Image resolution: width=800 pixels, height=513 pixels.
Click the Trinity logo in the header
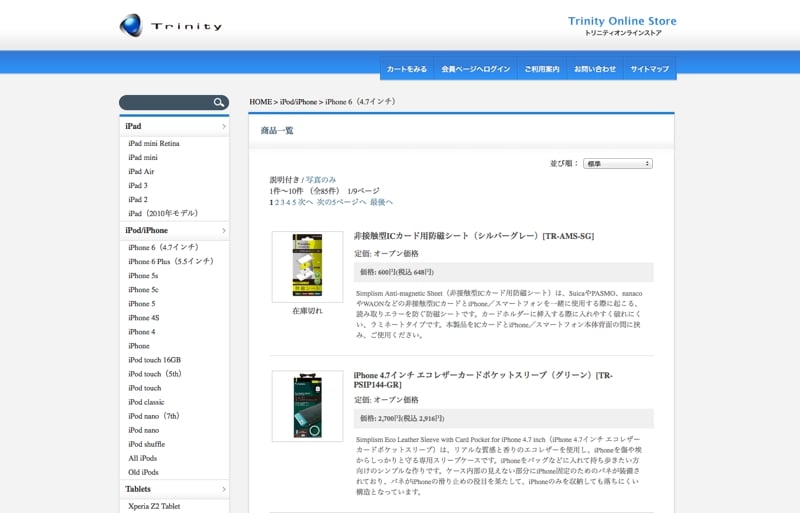coord(170,25)
